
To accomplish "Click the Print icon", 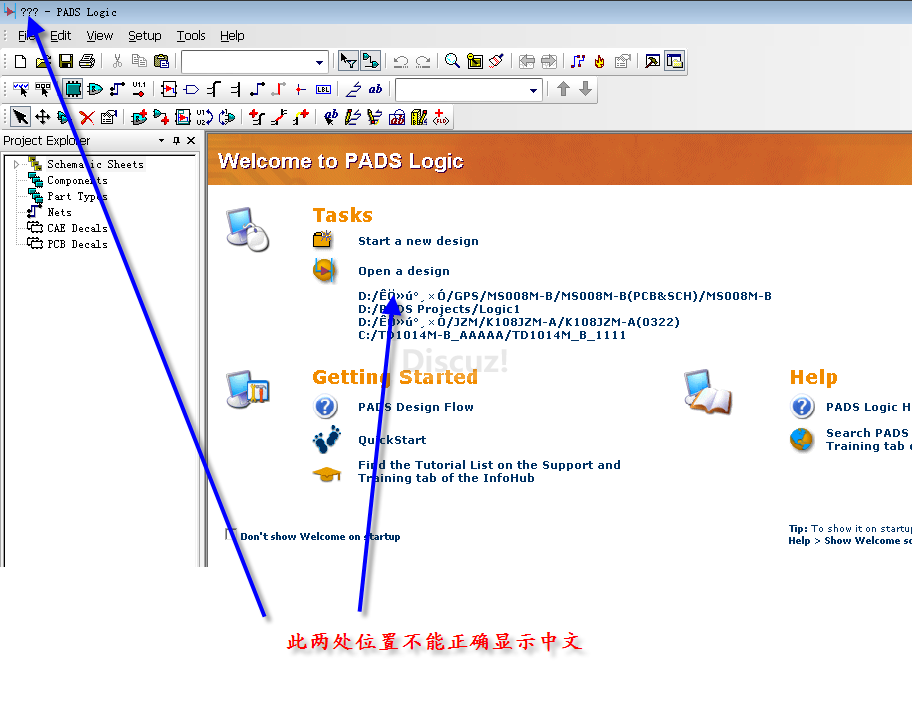I will pyautogui.click(x=87, y=61).
